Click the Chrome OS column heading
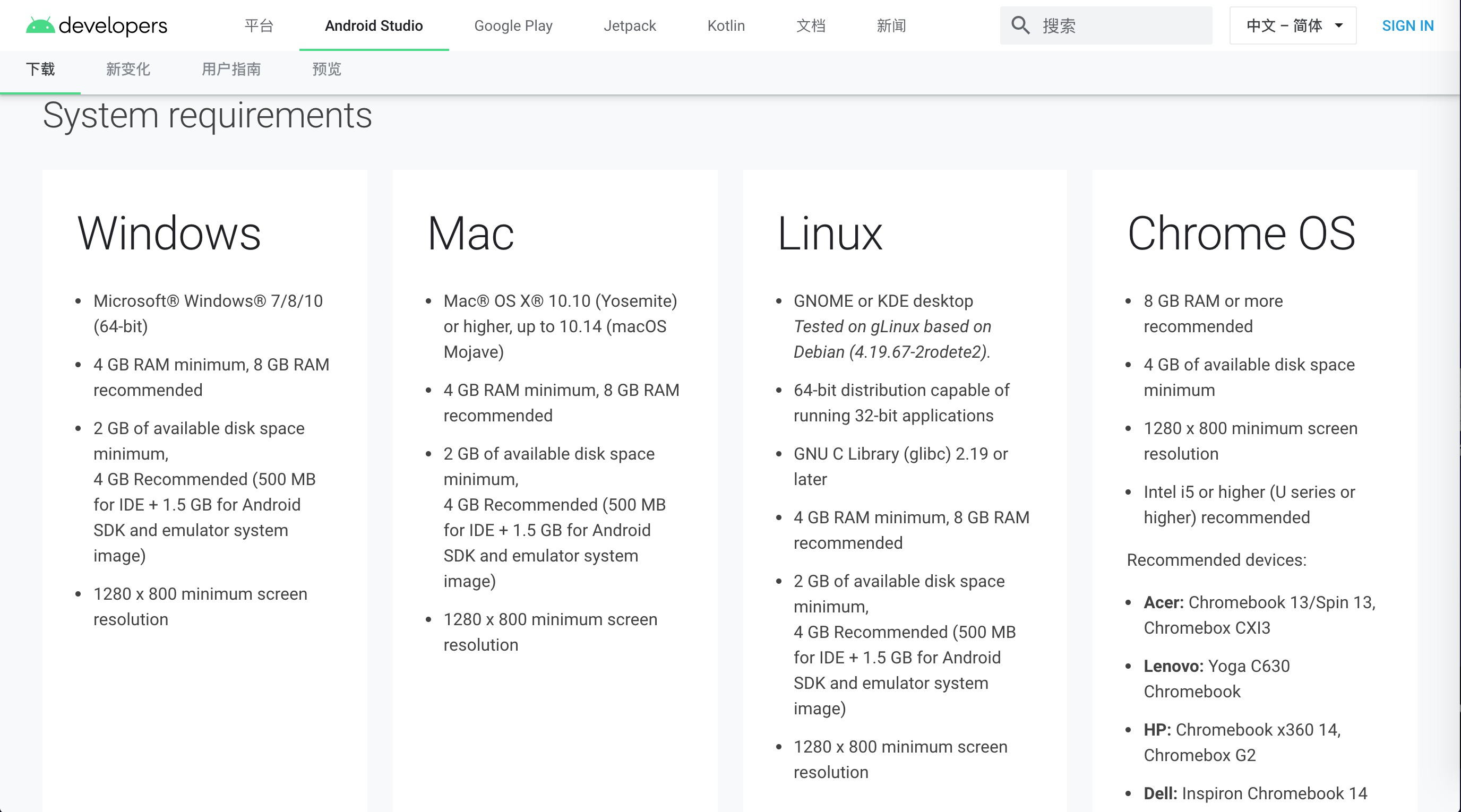This screenshot has height=812, width=1461. pyautogui.click(x=1242, y=234)
